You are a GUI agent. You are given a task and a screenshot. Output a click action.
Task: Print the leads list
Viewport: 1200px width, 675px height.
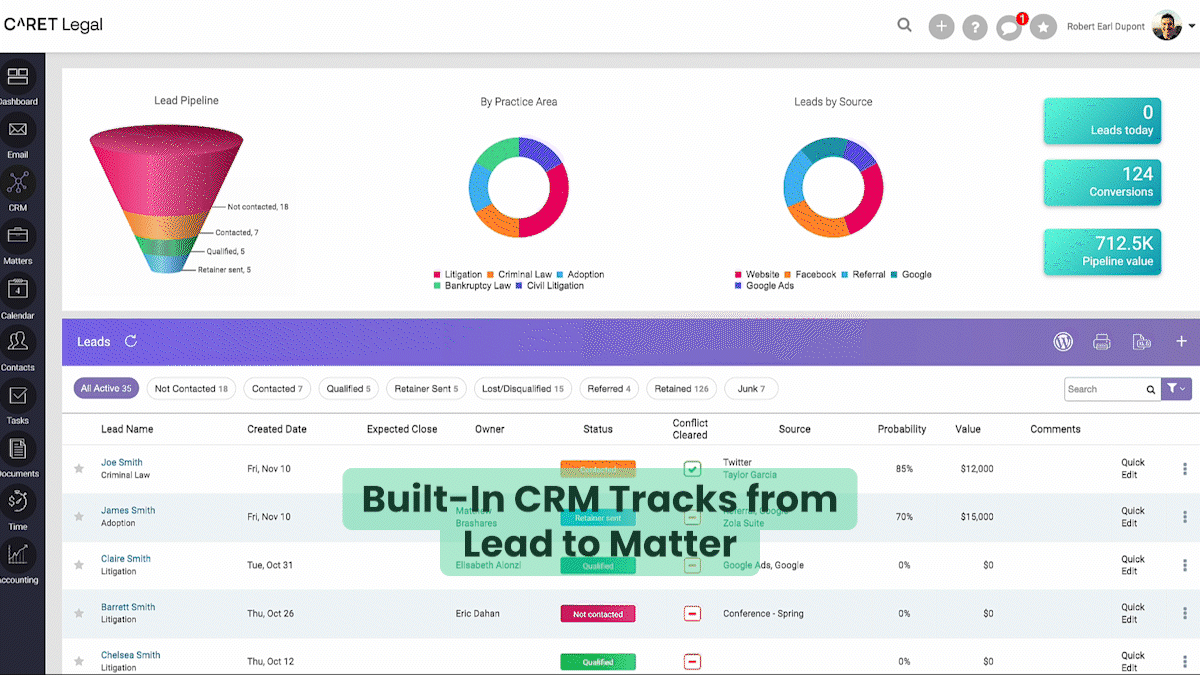point(1102,342)
